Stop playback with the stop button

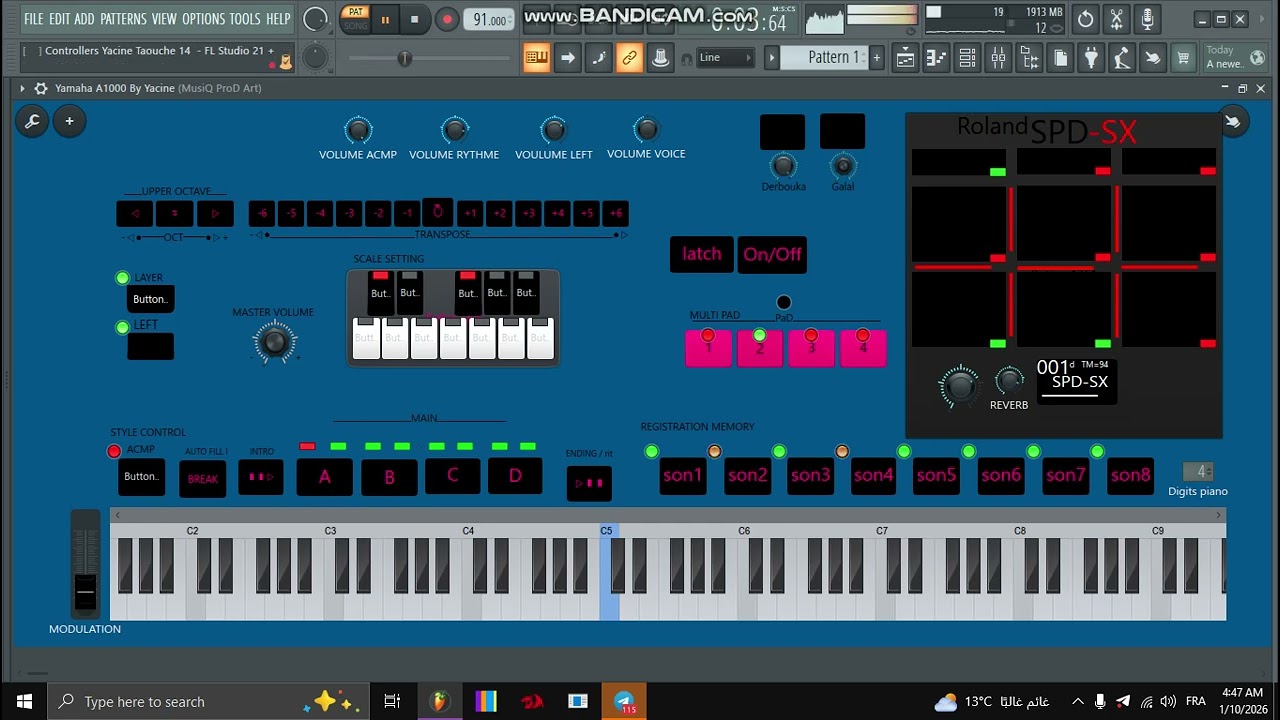[415, 19]
